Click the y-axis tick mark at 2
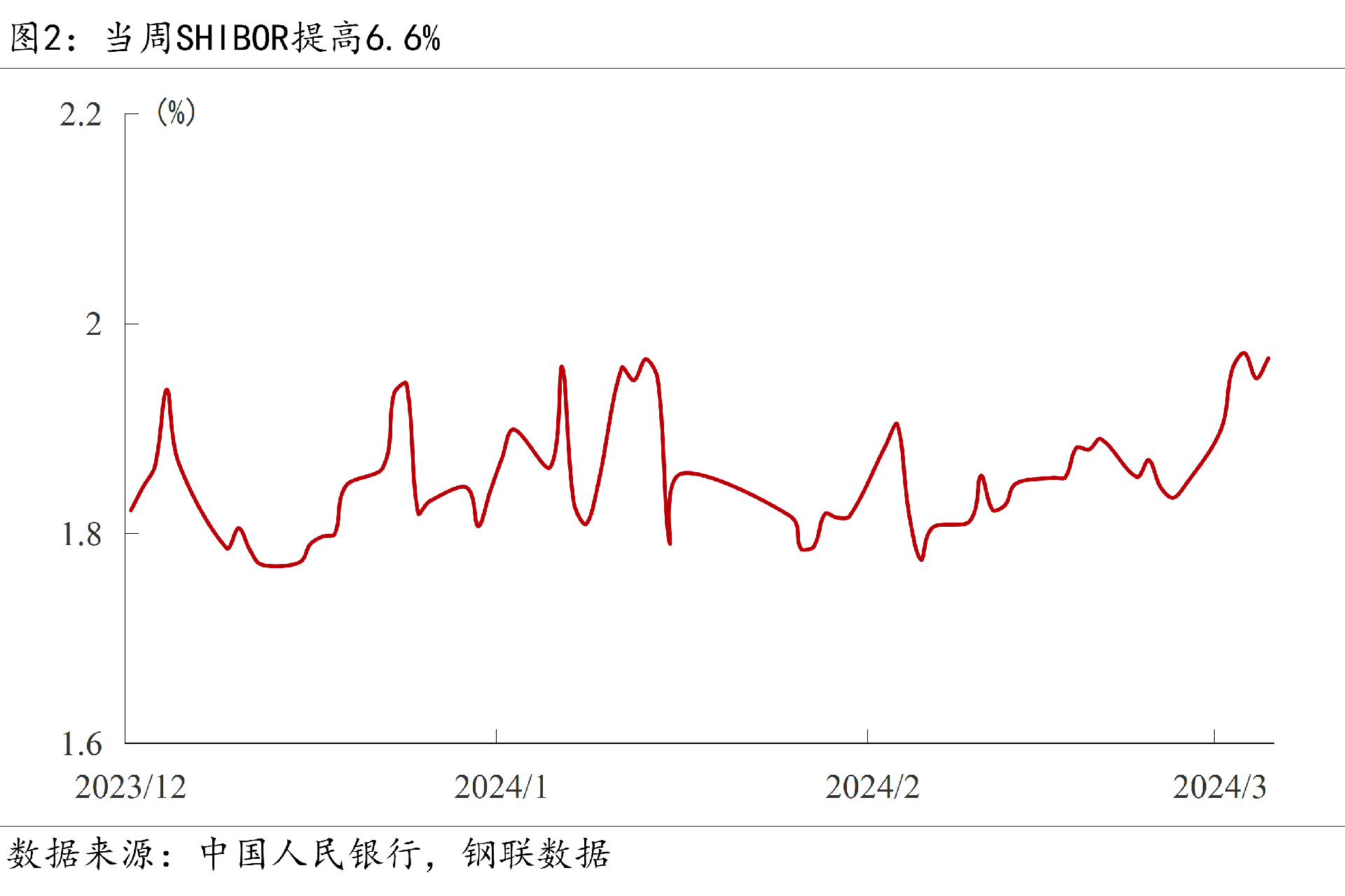Image resolution: width=1345 pixels, height=896 pixels. pyautogui.click(x=132, y=324)
